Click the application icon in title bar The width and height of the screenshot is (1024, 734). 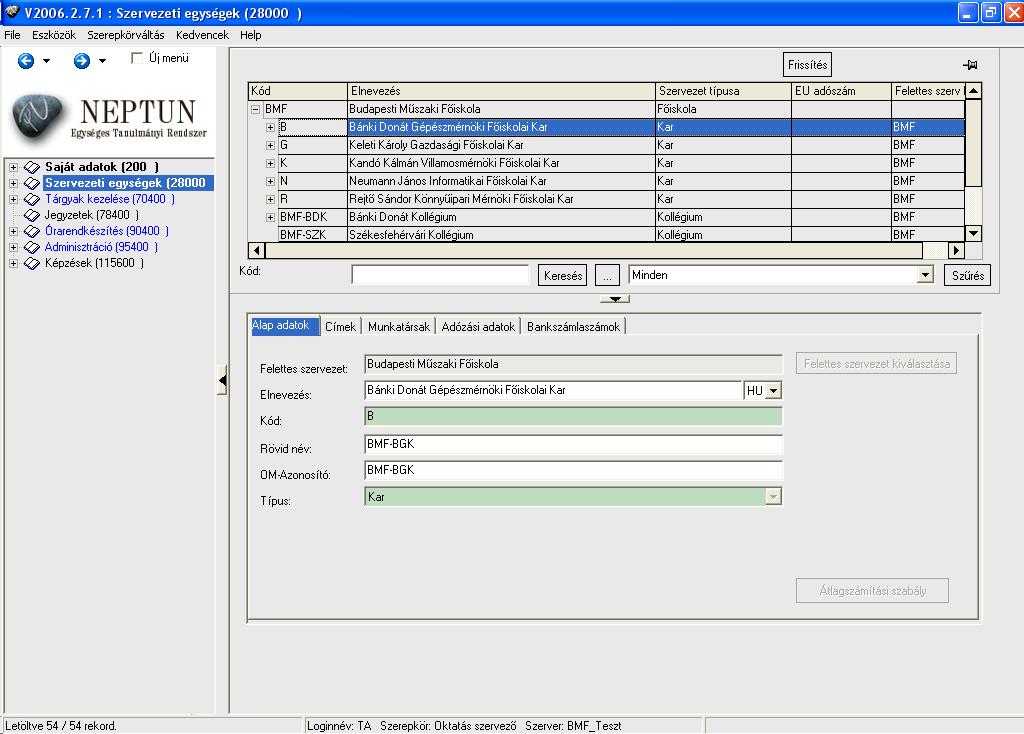click(12, 12)
